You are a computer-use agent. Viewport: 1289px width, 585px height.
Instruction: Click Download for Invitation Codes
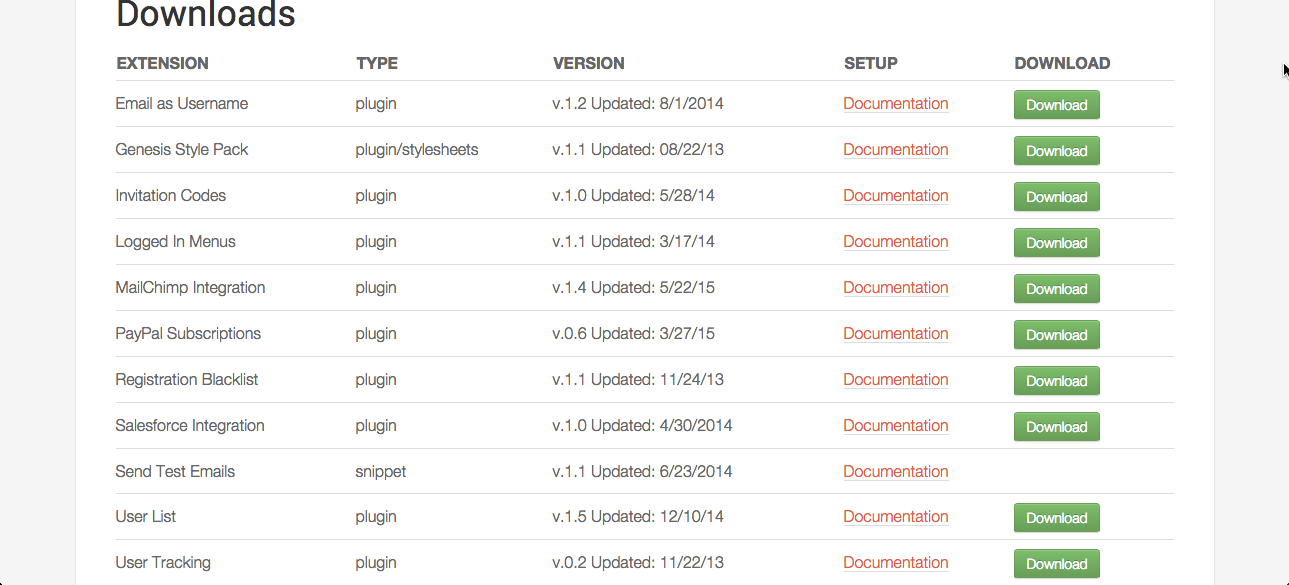1056,197
